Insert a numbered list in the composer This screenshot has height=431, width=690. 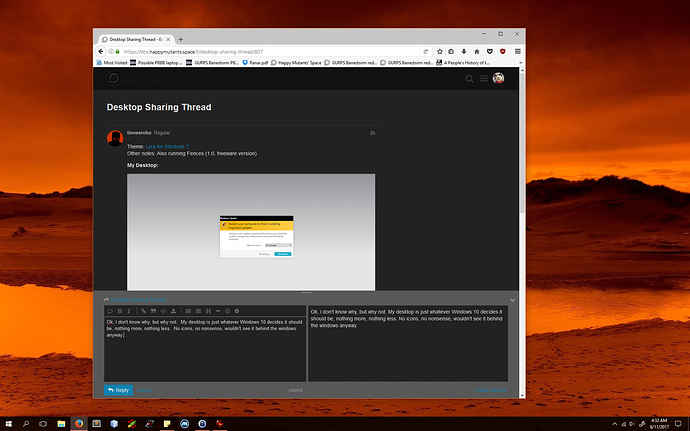point(198,311)
